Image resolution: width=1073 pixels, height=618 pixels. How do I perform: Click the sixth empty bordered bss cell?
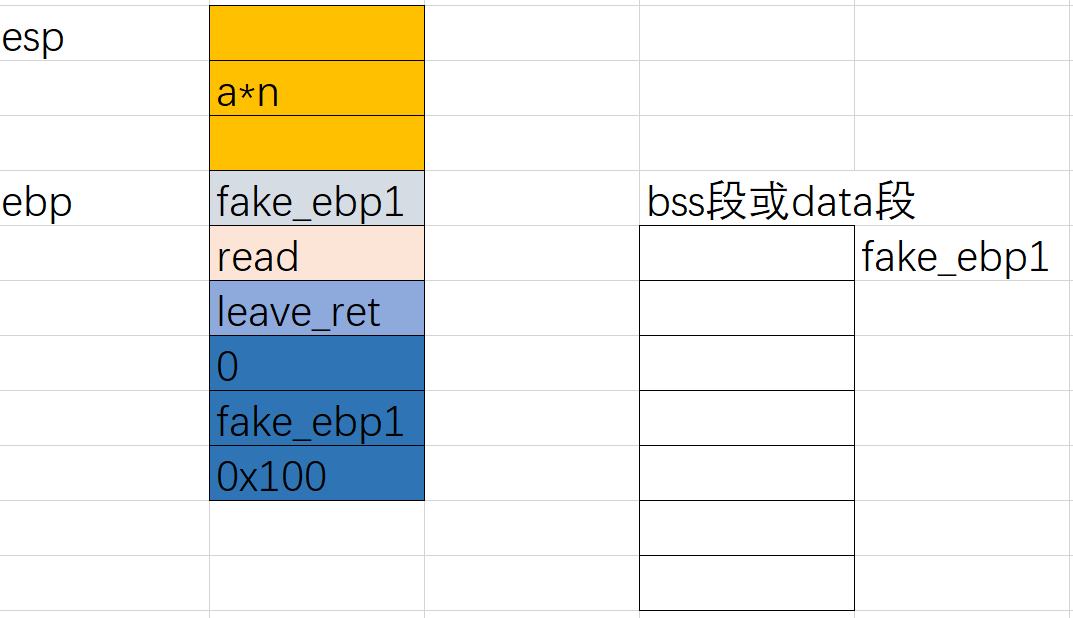pyautogui.click(x=746, y=528)
